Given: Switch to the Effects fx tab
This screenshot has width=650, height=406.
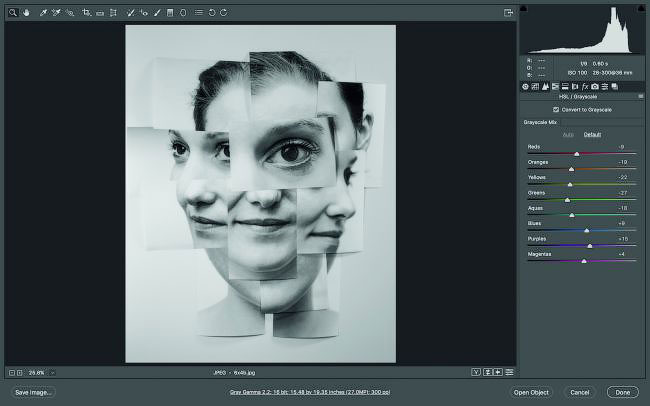Looking at the screenshot, I should click(585, 86).
